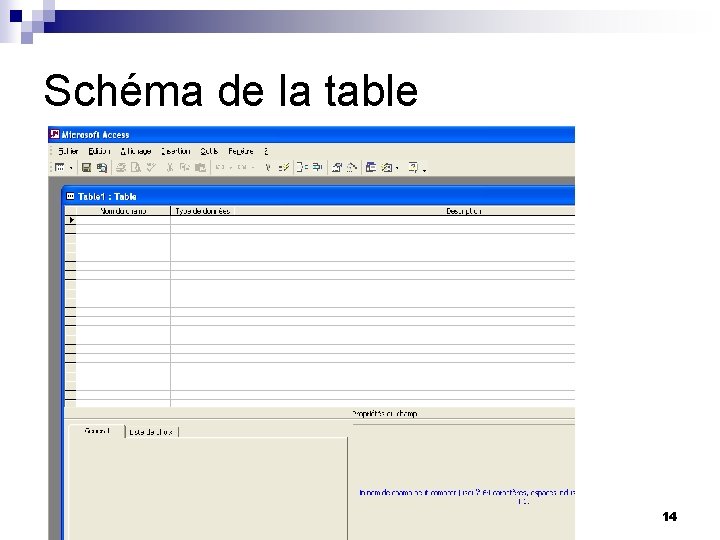Click the Nom du champ column header
Viewport: 720px width, 540px height.
point(123,211)
